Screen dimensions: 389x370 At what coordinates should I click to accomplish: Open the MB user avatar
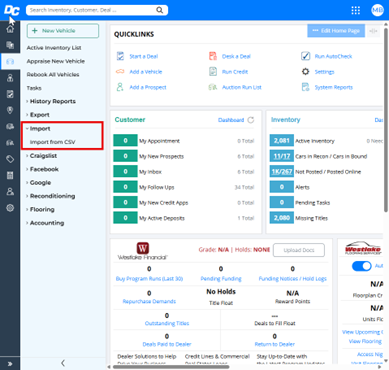tap(377, 10)
